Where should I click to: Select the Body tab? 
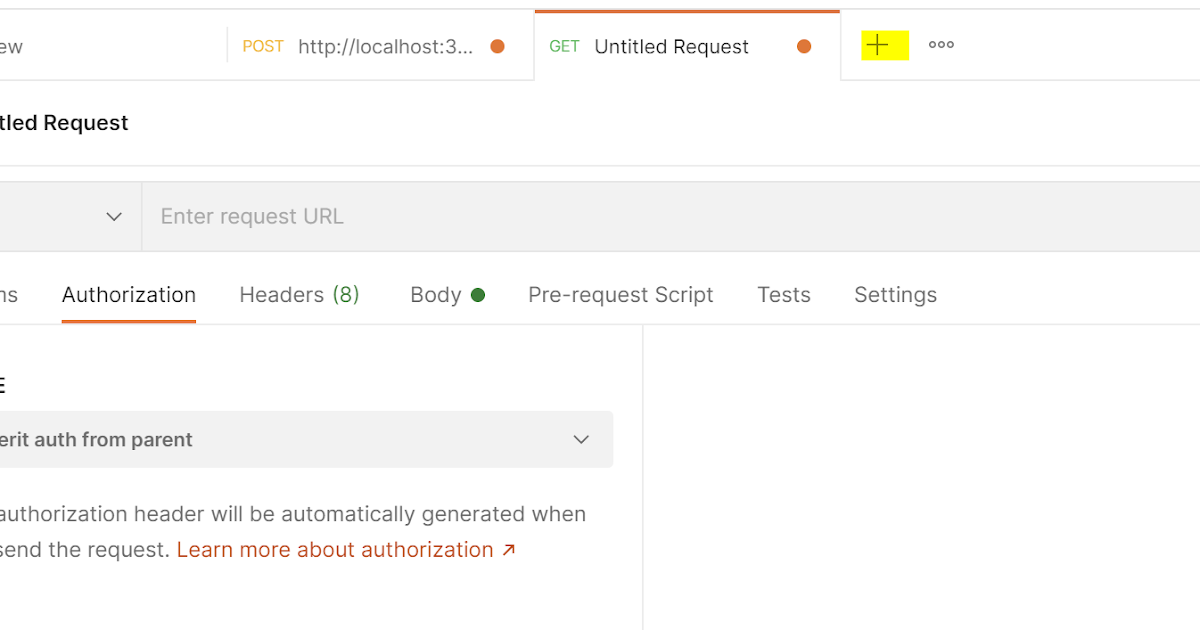tap(434, 294)
